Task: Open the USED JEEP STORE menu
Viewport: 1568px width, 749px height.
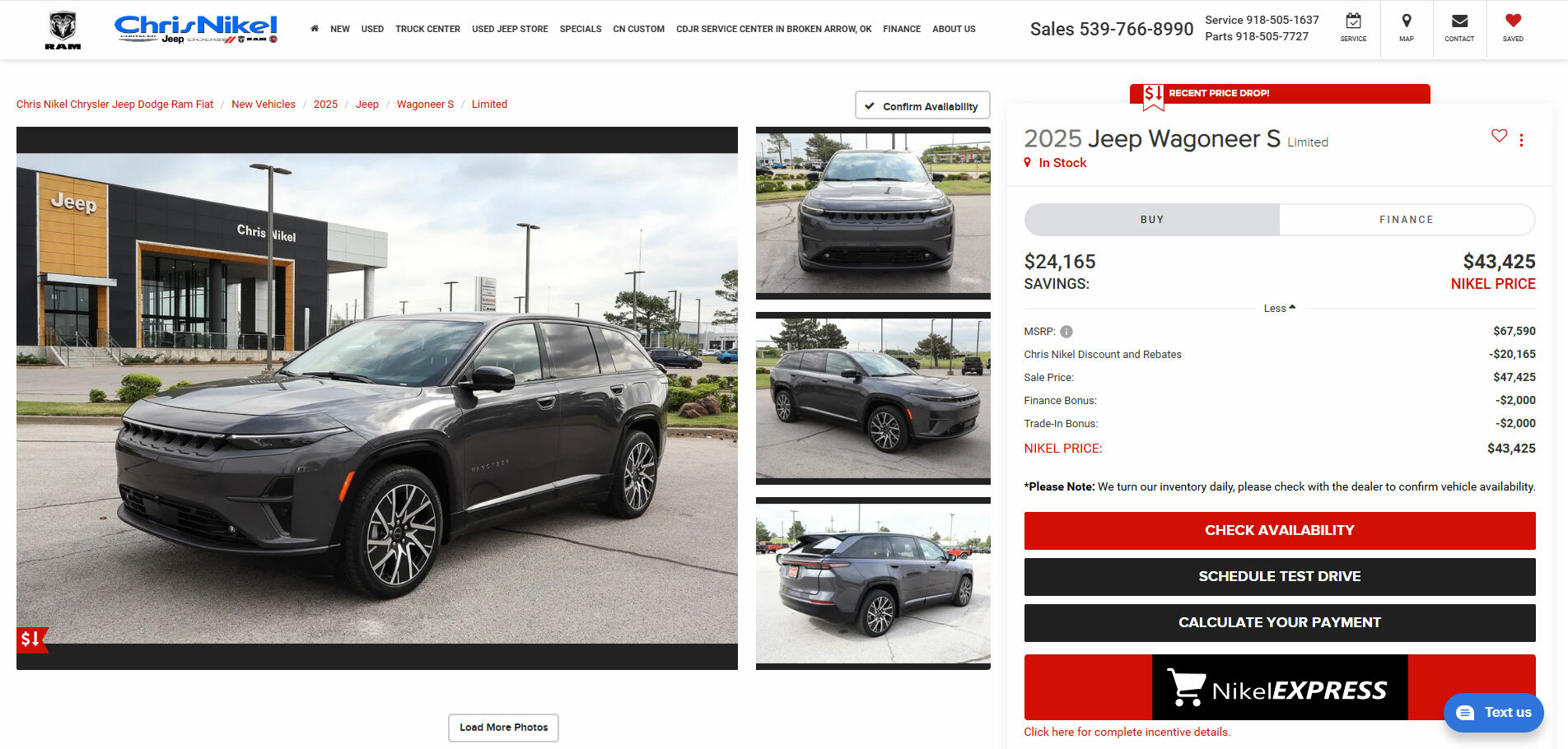Action: pyautogui.click(x=510, y=29)
